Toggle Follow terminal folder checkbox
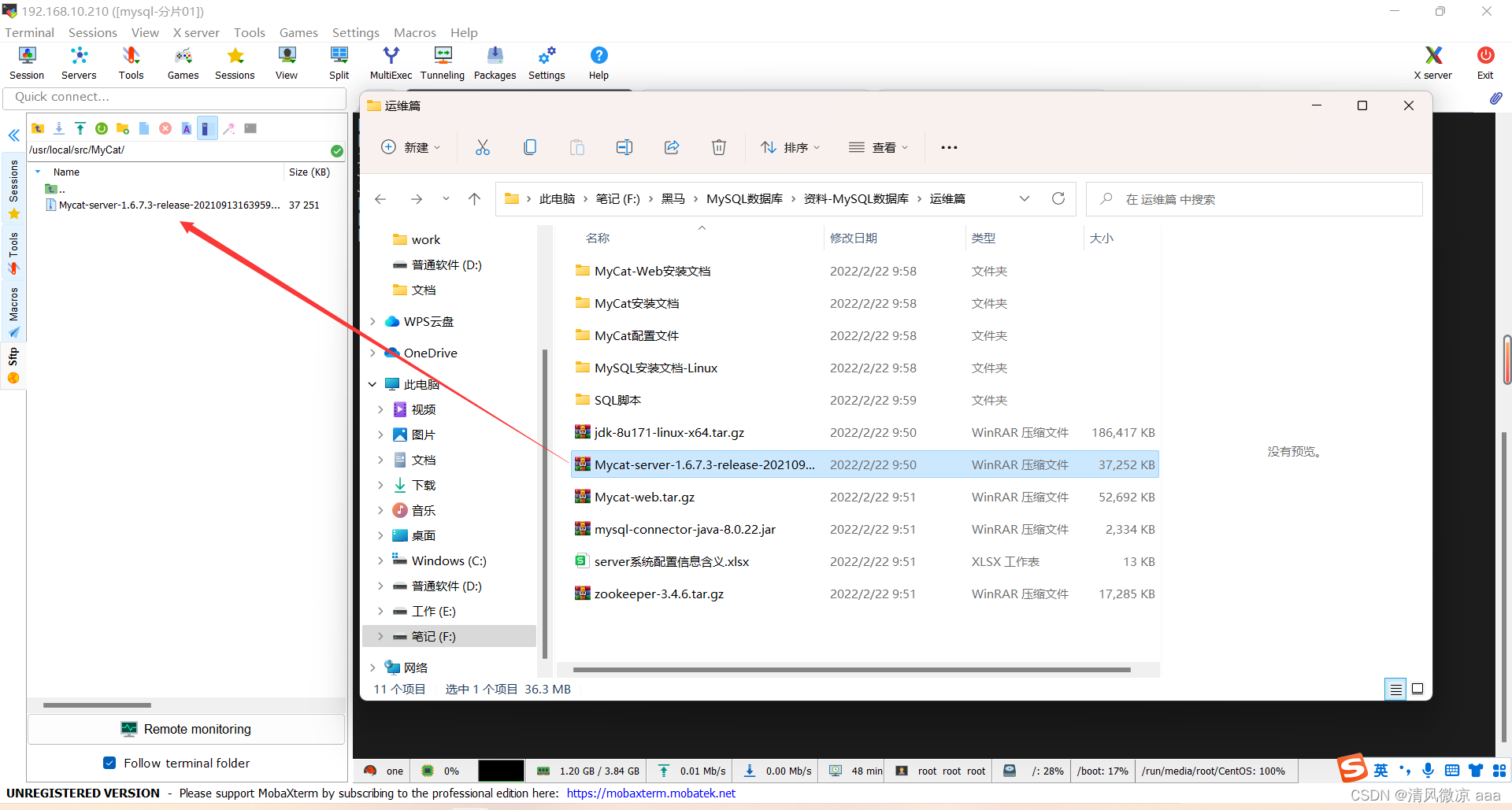1512x810 pixels. click(109, 763)
